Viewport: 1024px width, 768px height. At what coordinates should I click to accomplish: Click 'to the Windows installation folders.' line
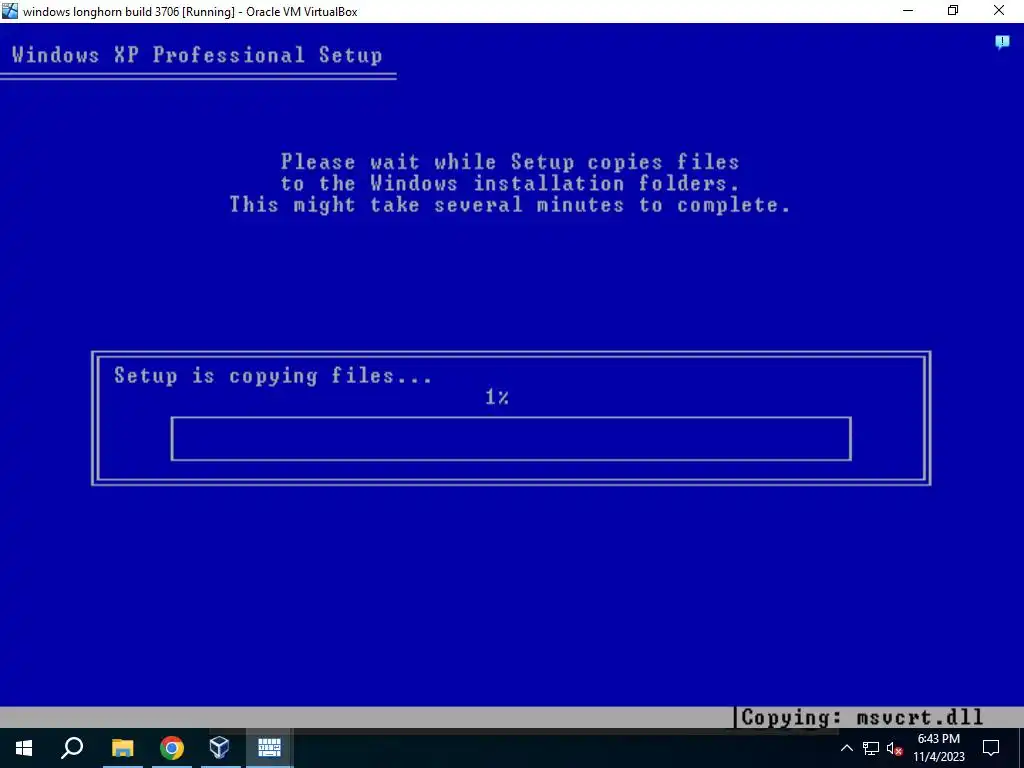[x=510, y=184]
